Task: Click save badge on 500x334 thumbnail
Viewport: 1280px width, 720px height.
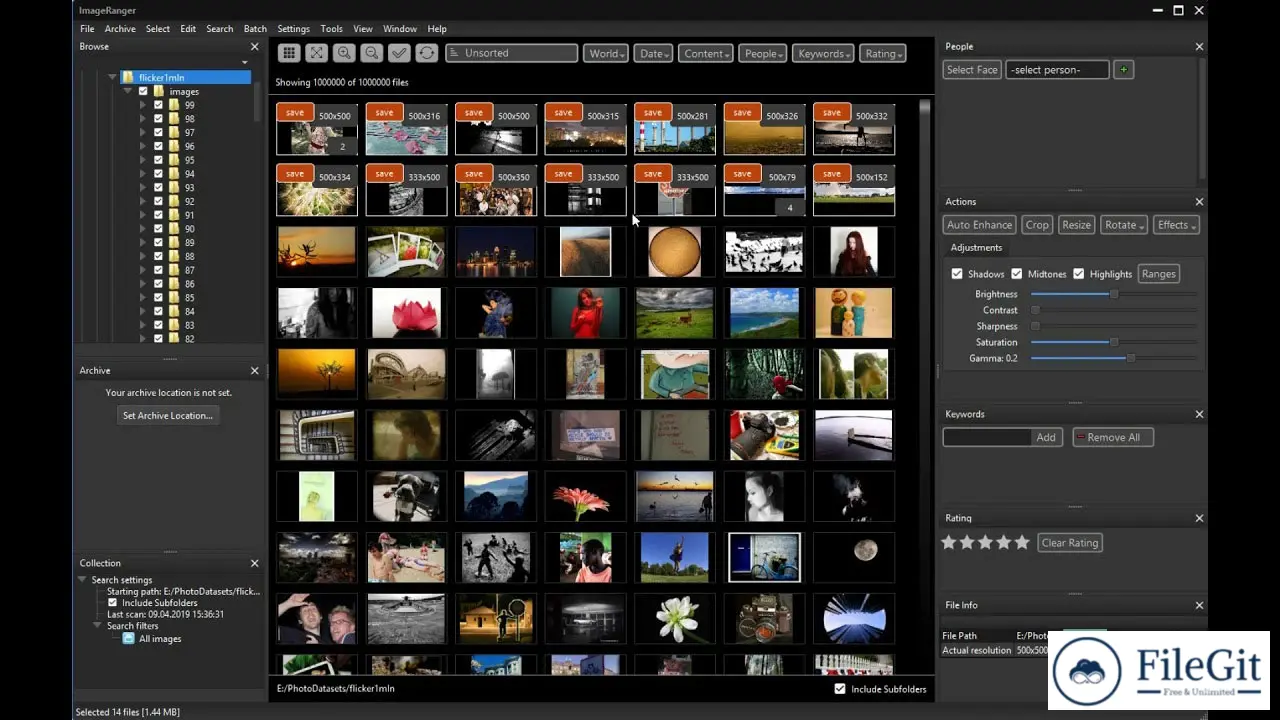Action: (x=294, y=174)
